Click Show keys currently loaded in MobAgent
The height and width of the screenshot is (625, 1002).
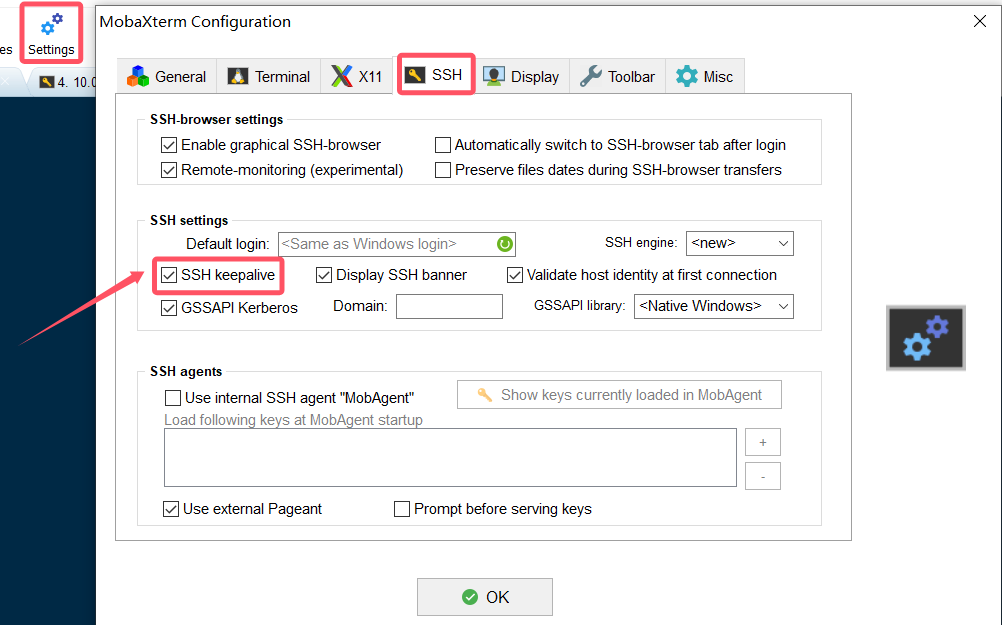(x=619, y=395)
